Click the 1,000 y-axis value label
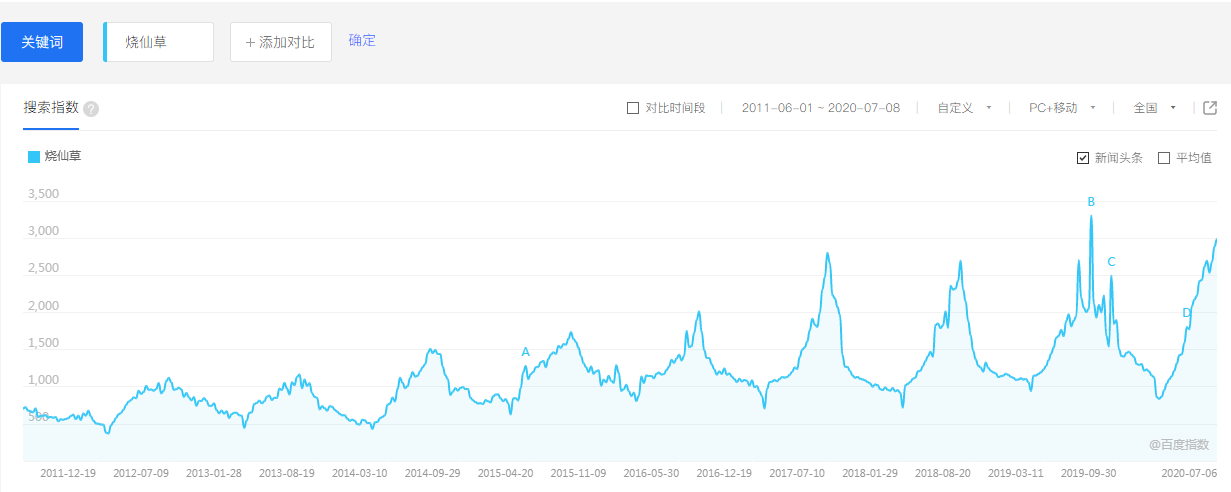The width and height of the screenshot is (1231, 492). (43, 381)
